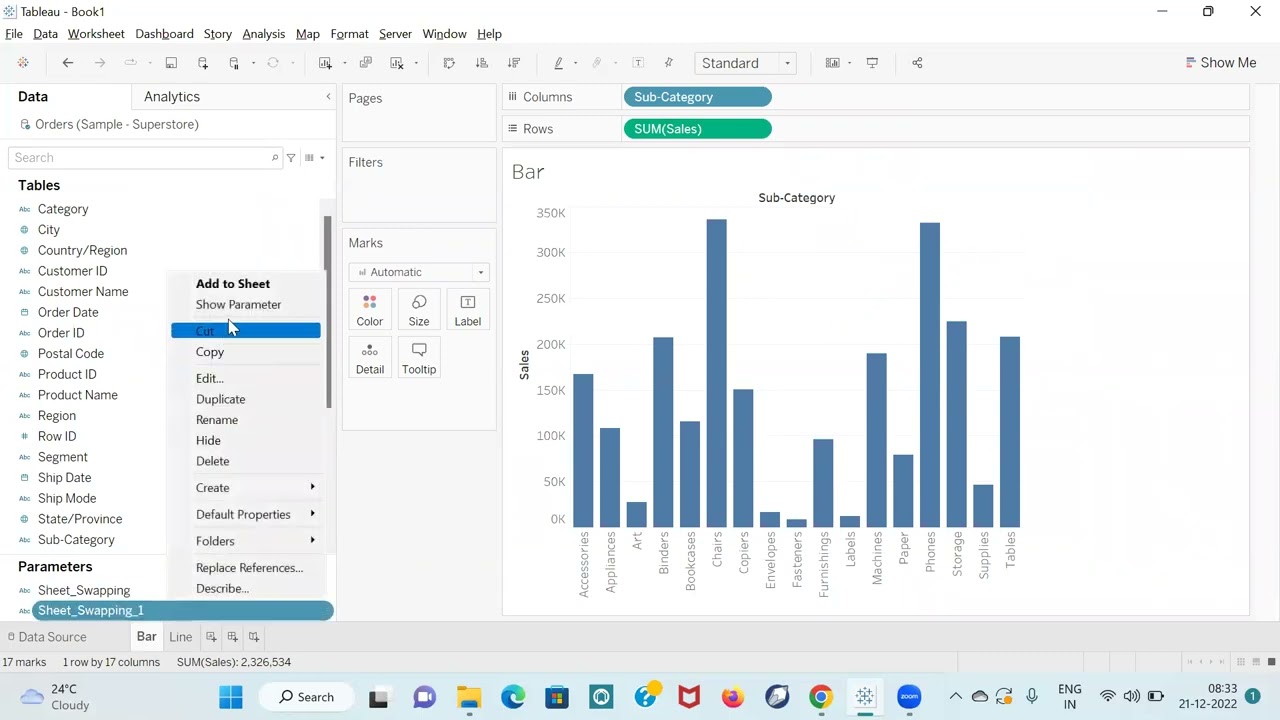1280x720 pixels.
Task: Click the Share workbook icon
Action: point(917,63)
